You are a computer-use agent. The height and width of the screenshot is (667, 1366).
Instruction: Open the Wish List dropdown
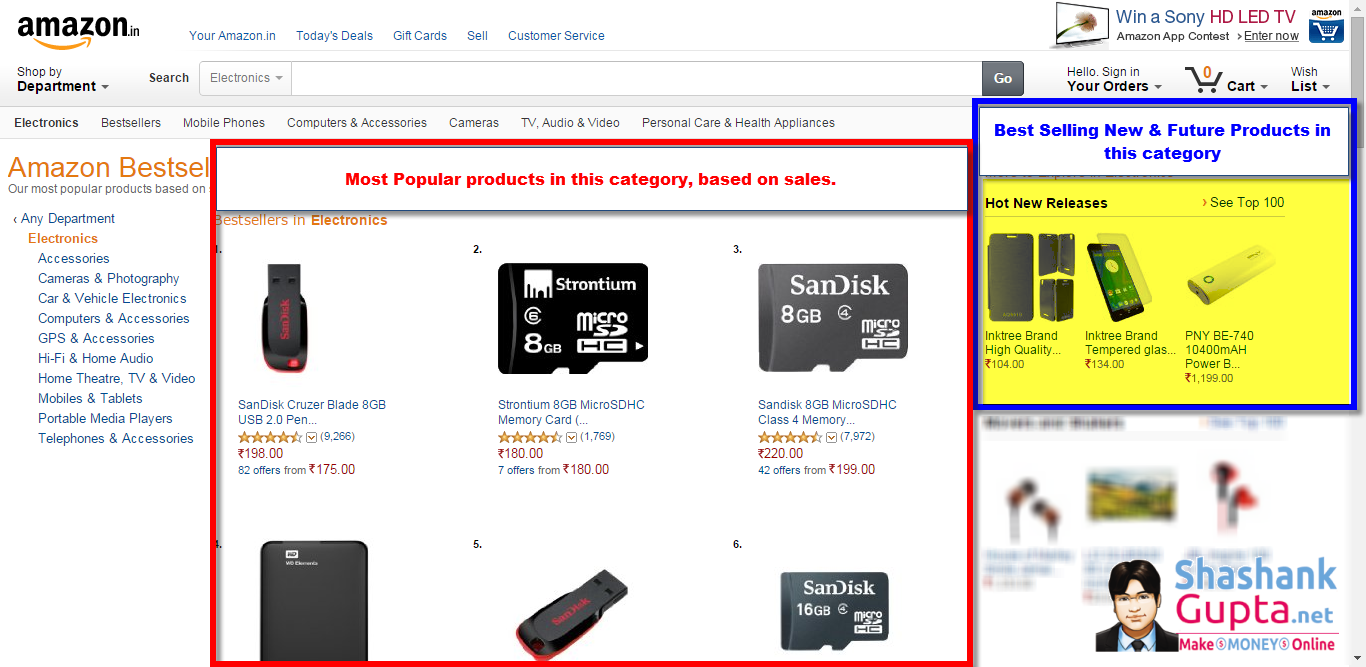pos(1310,79)
